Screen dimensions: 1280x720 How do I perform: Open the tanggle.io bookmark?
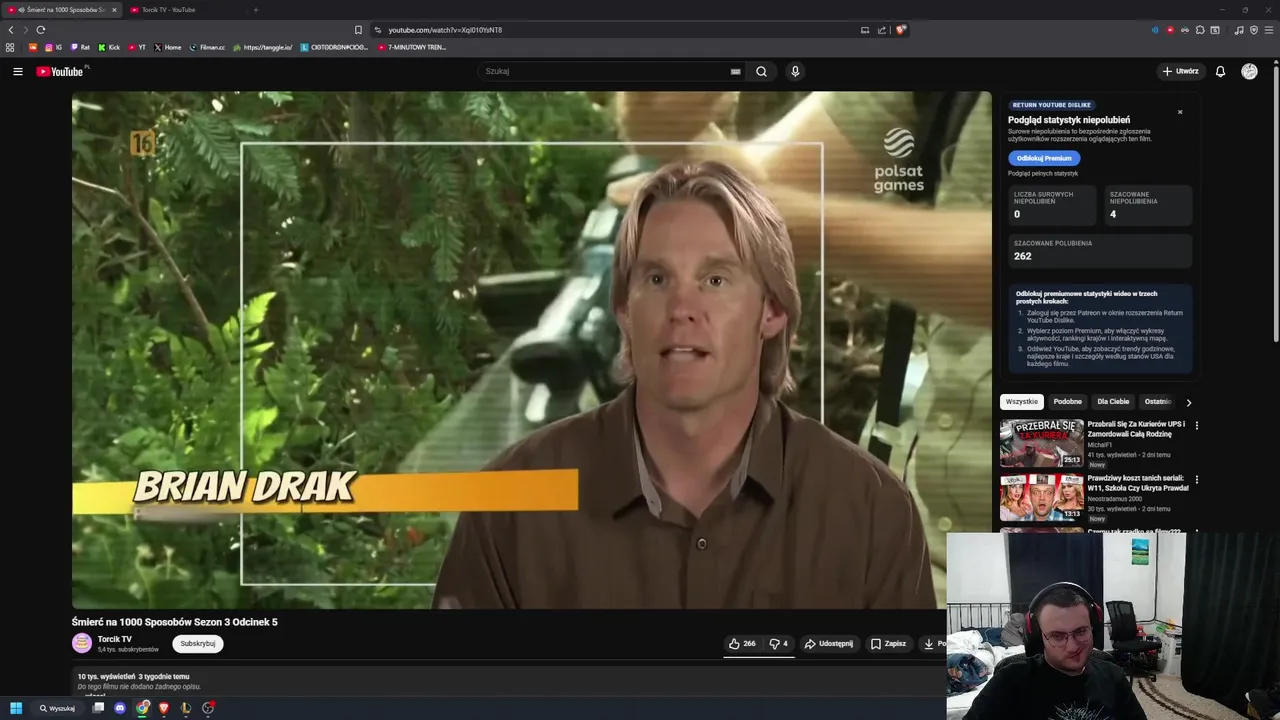coord(262,47)
